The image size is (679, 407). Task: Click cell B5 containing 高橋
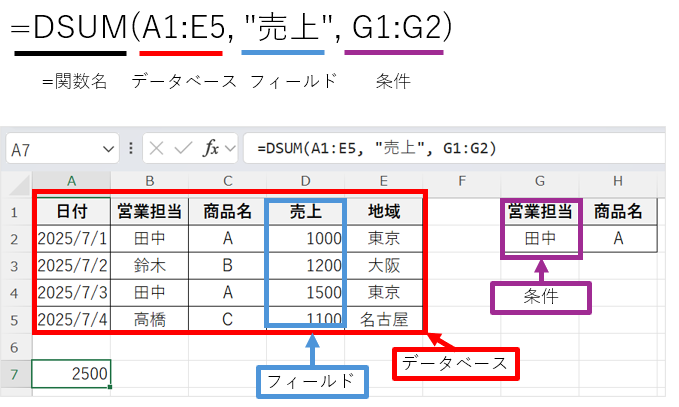149,320
